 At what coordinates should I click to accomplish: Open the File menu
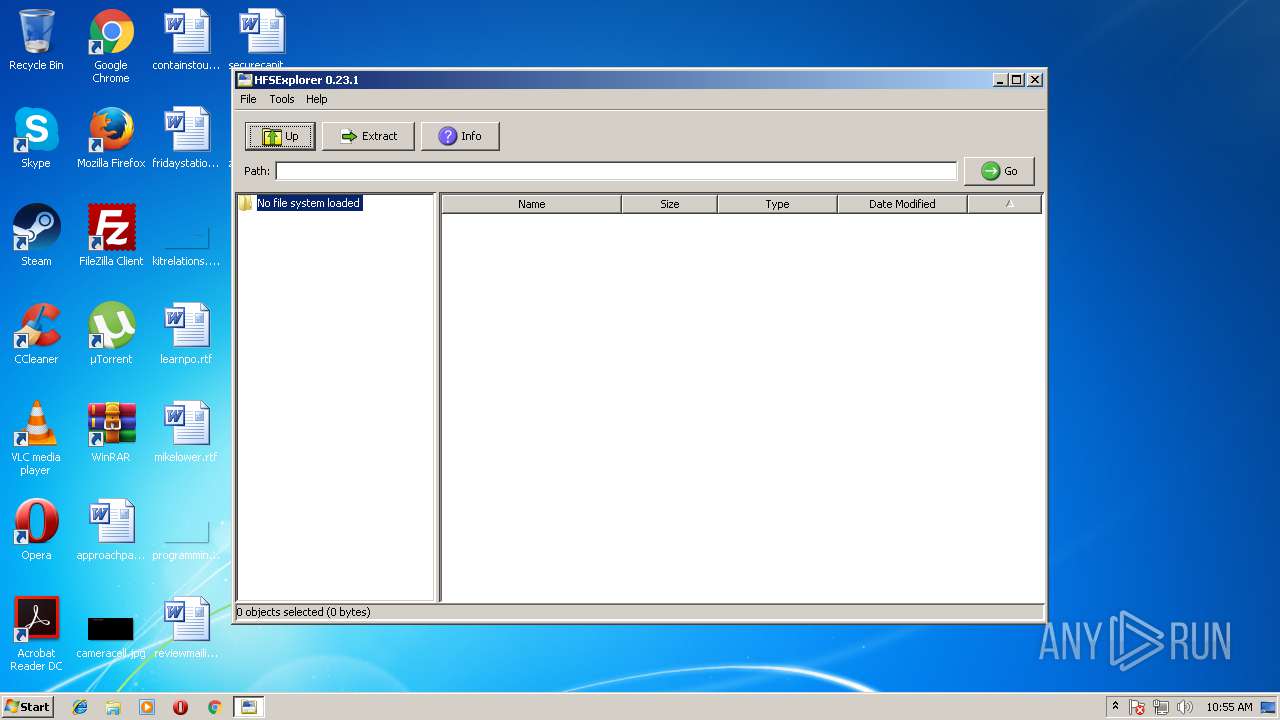pos(248,99)
